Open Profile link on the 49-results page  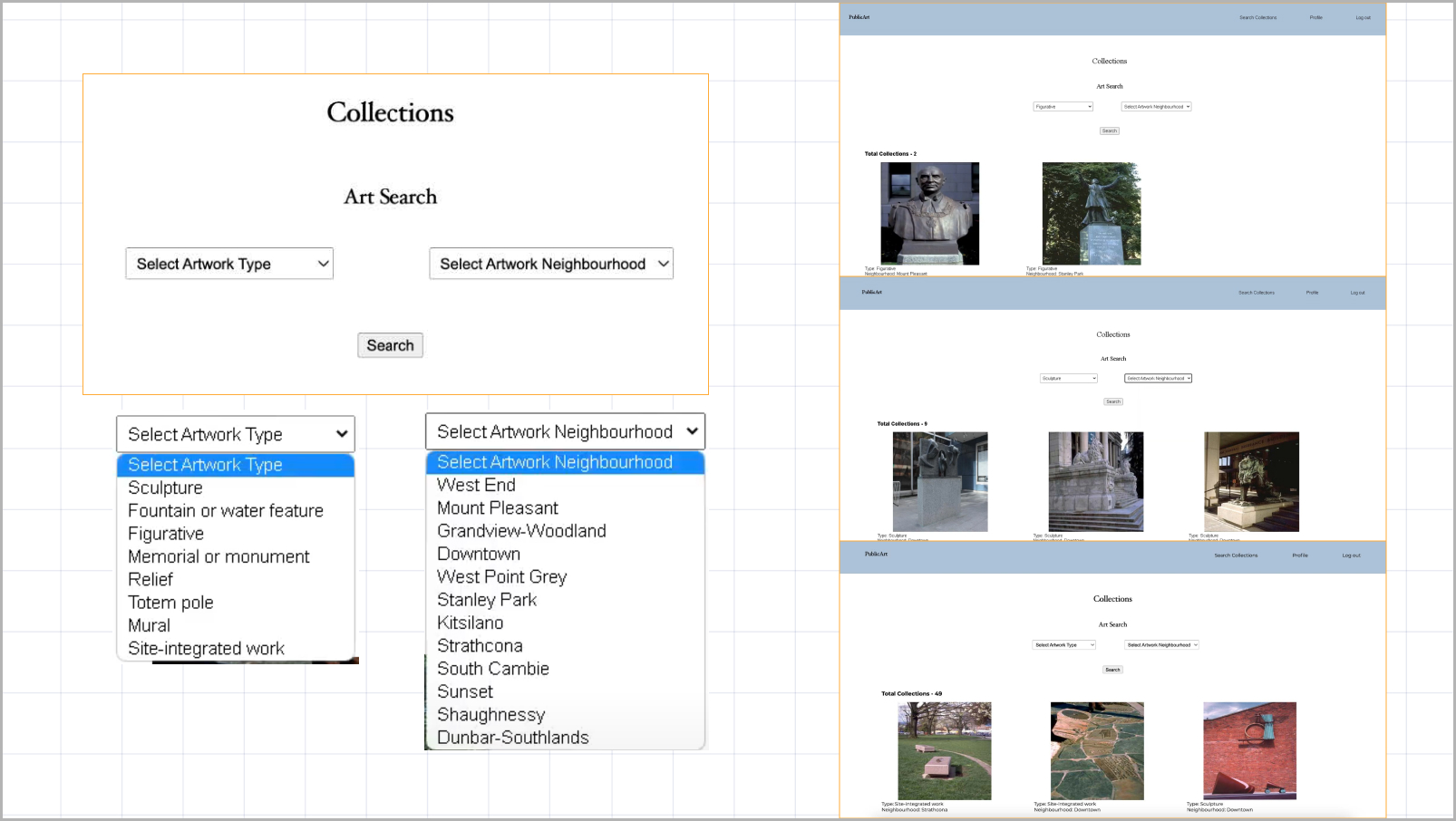click(x=1300, y=555)
